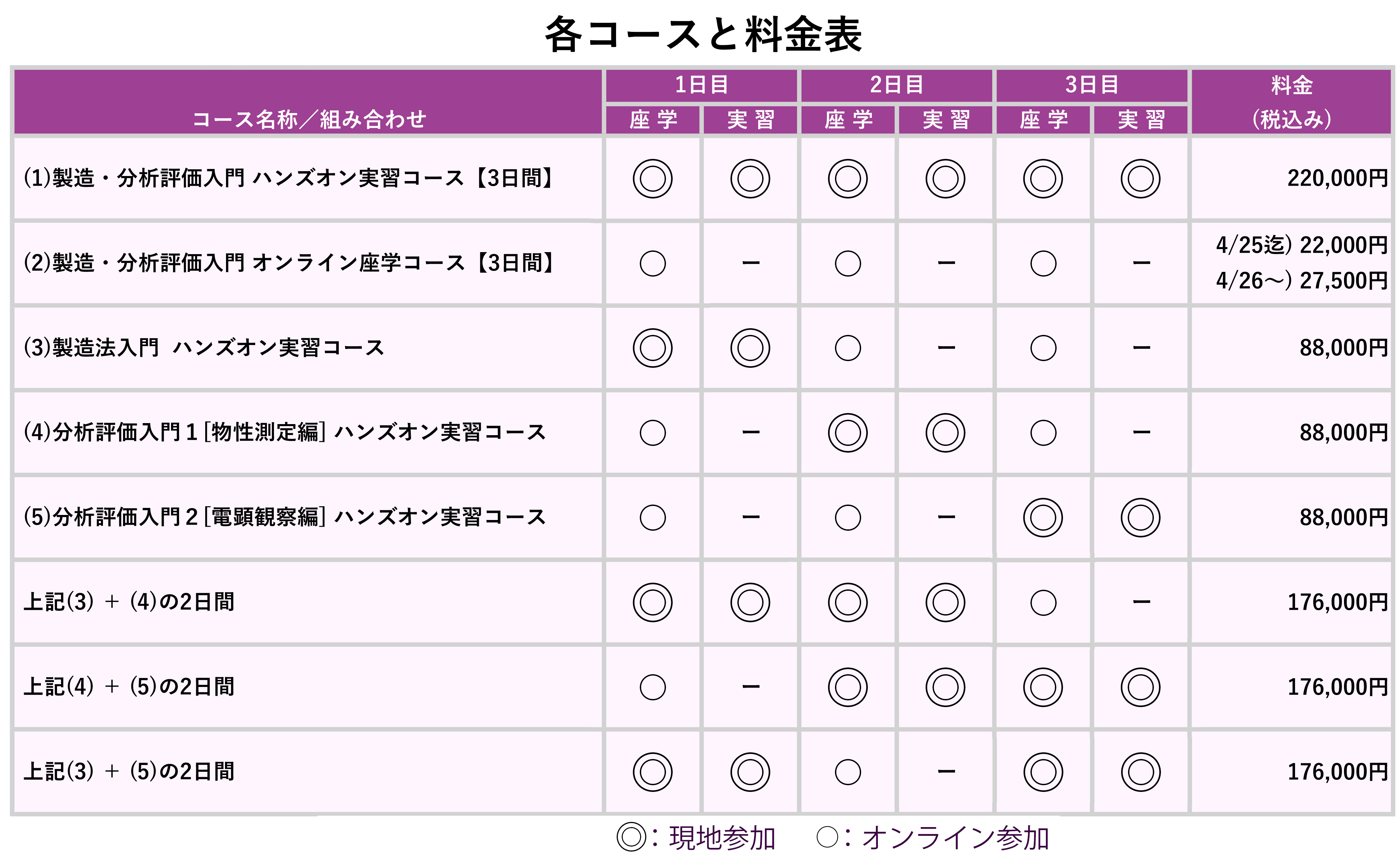Screen dimensions: 1400x868
Task: Click course (5) day 3 座学 double circle
Action: 1043,517
